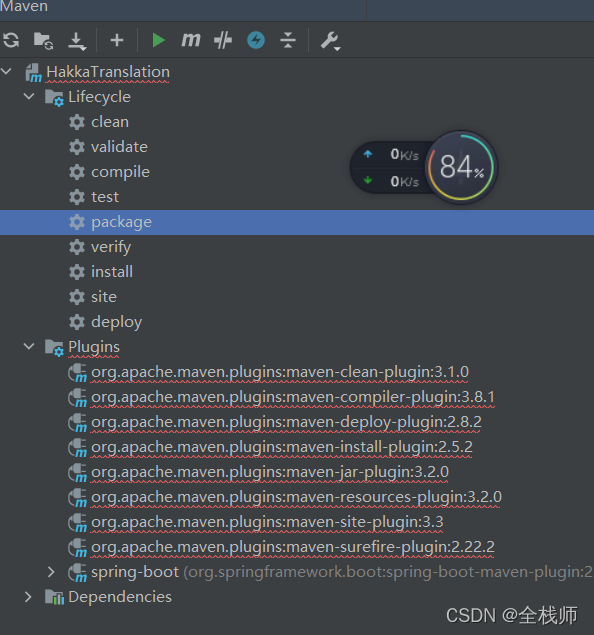Collapse the Plugins folder
Image resolution: width=594 pixels, height=635 pixels.
[x=29, y=346]
